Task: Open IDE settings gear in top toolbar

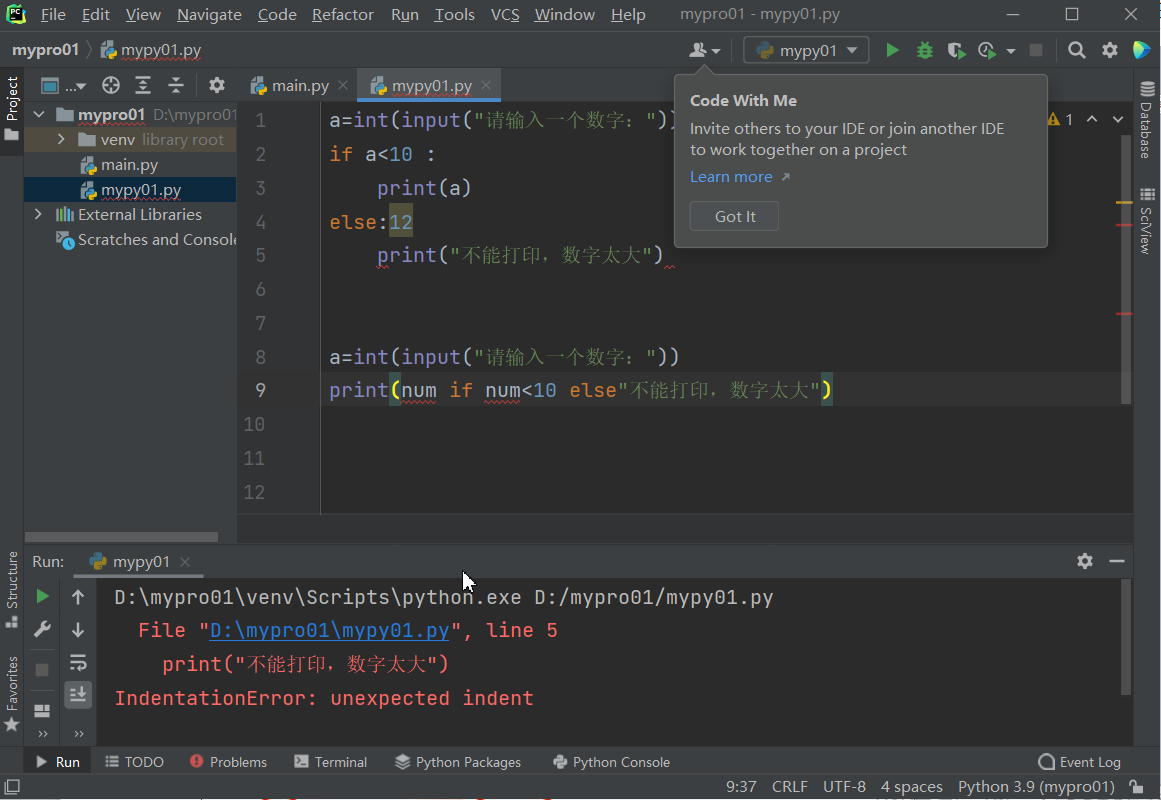Action: [1109, 50]
